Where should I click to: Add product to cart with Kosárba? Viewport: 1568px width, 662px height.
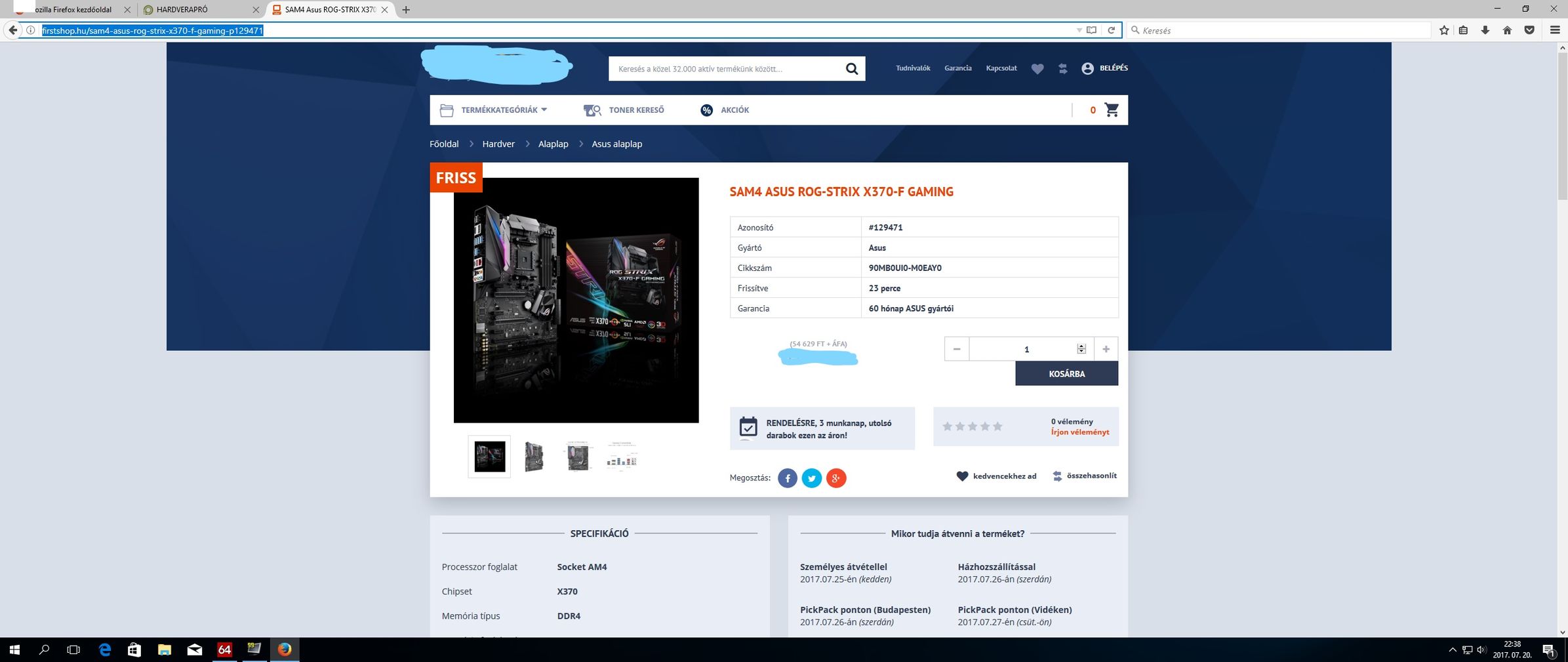pyautogui.click(x=1066, y=374)
